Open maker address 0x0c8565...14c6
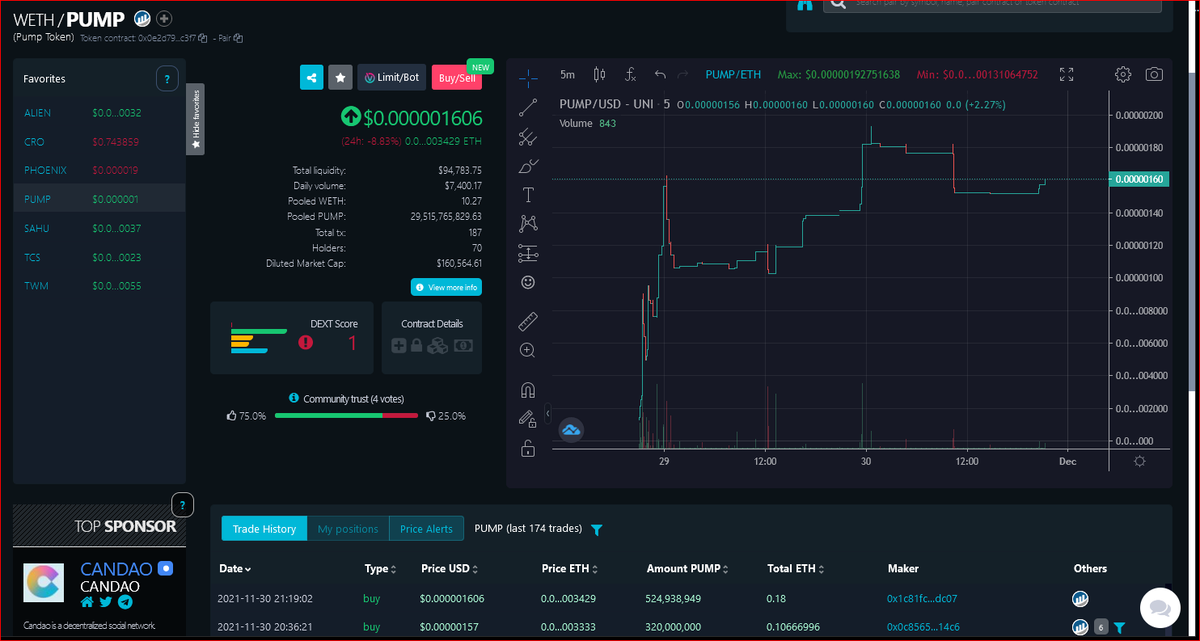The image size is (1200, 641). tap(922, 627)
